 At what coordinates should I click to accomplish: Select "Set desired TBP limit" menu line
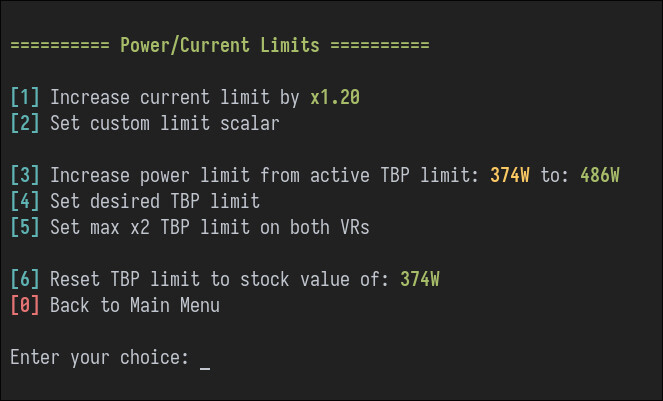pyautogui.click(x=155, y=202)
